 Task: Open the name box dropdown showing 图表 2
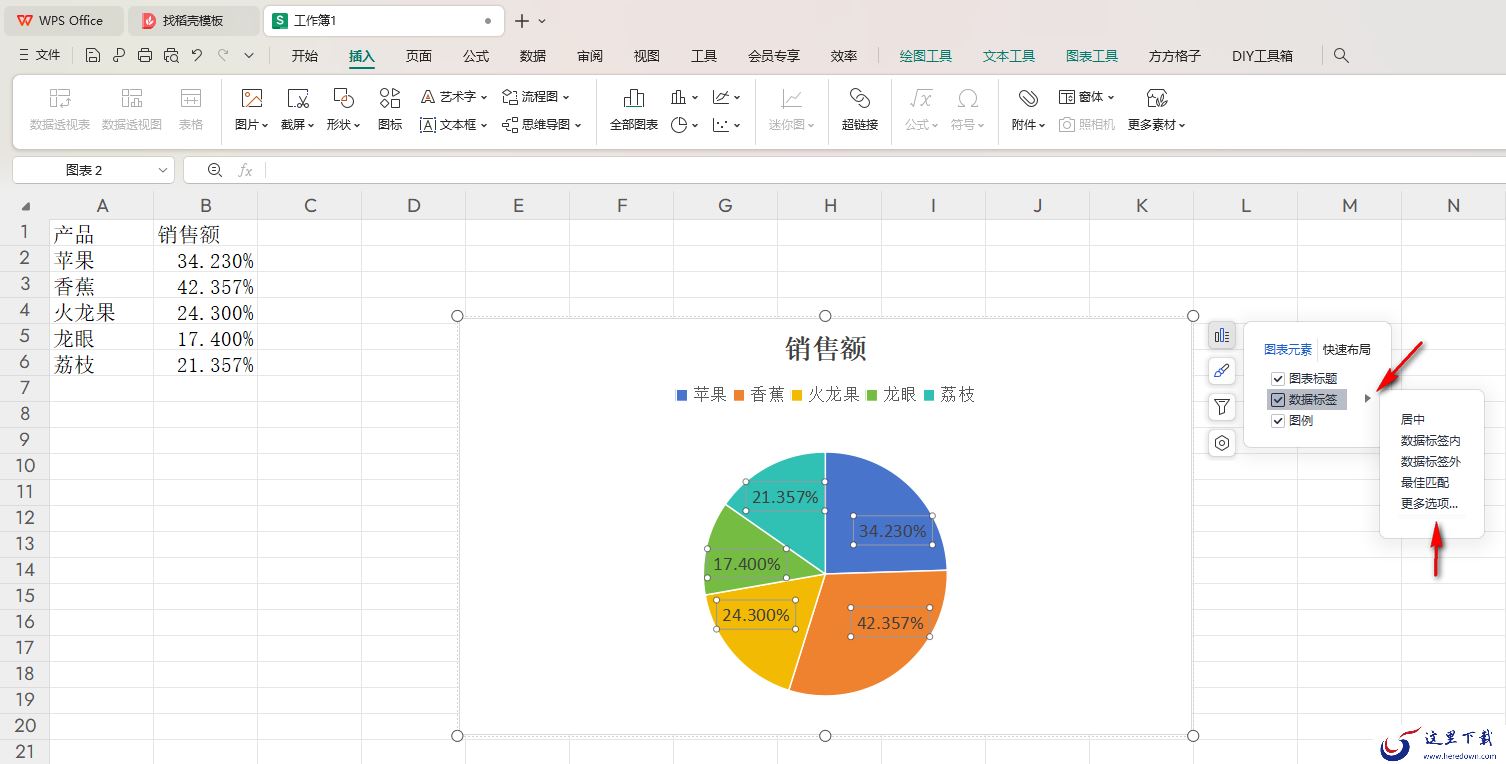coord(162,170)
